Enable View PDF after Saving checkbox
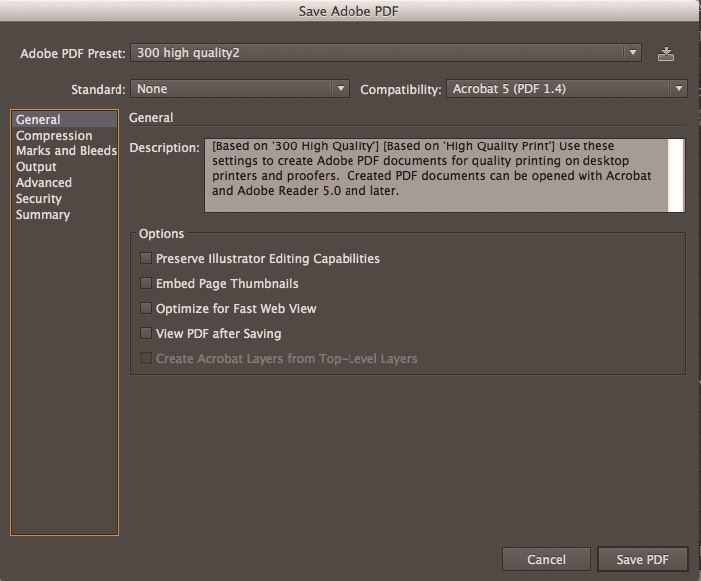The width and height of the screenshot is (701, 581). (146, 334)
